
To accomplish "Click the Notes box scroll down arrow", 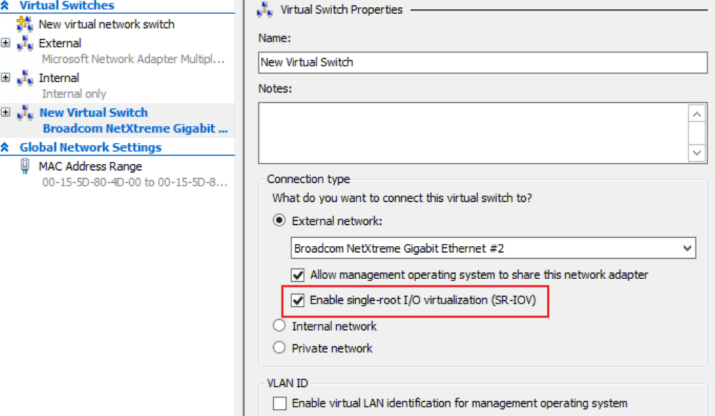I will [697, 152].
